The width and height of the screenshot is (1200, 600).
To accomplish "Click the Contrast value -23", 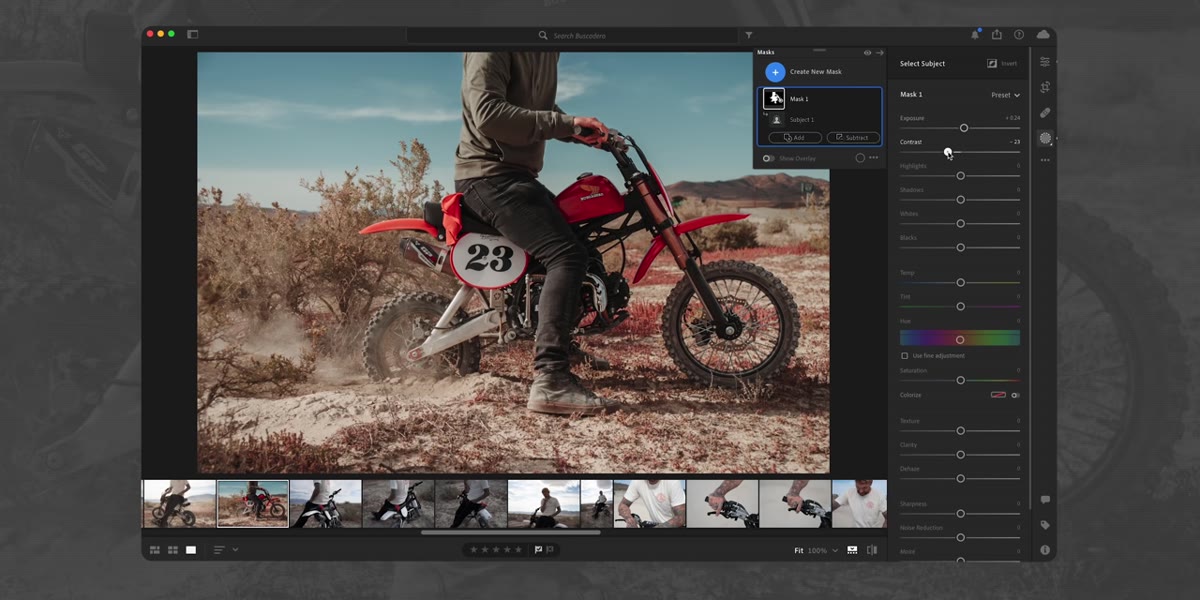I will point(1014,142).
